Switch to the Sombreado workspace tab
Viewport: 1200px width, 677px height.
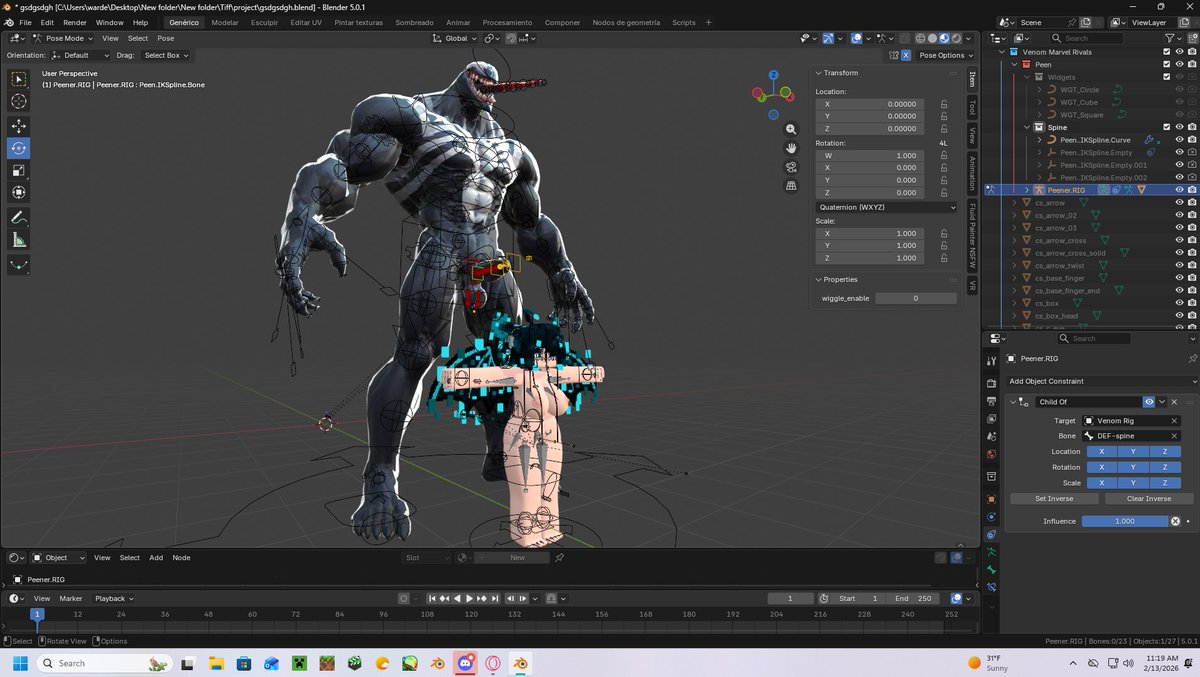click(414, 22)
